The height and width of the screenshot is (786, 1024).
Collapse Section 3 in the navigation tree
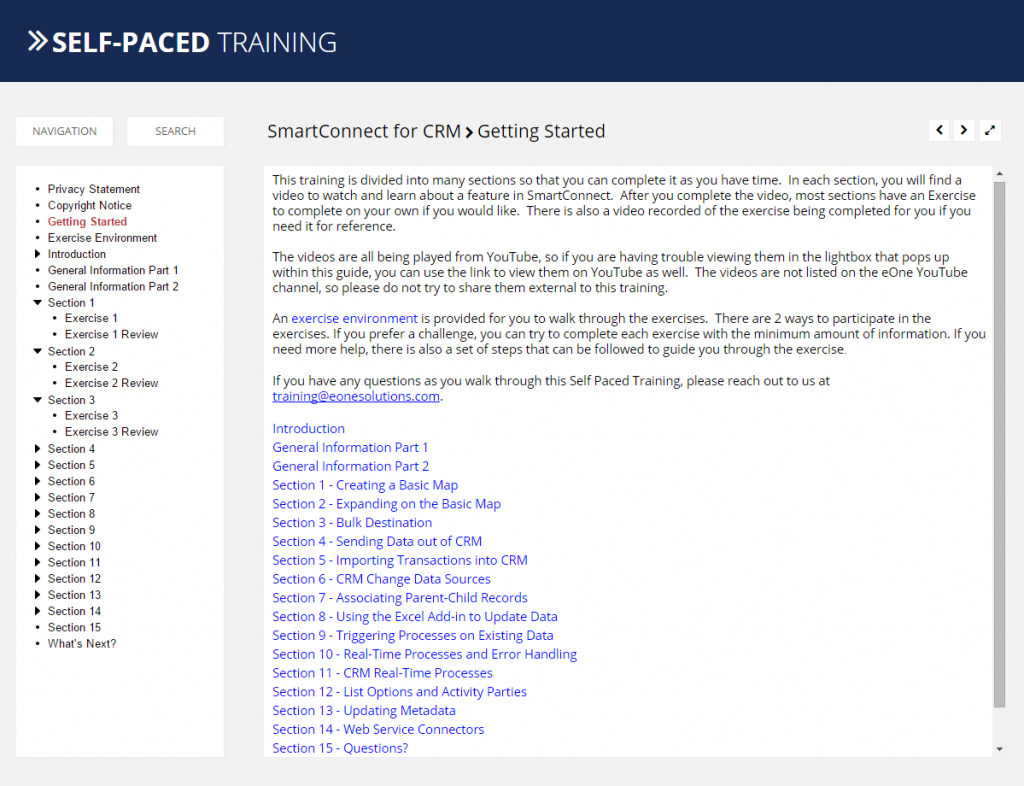pos(37,400)
